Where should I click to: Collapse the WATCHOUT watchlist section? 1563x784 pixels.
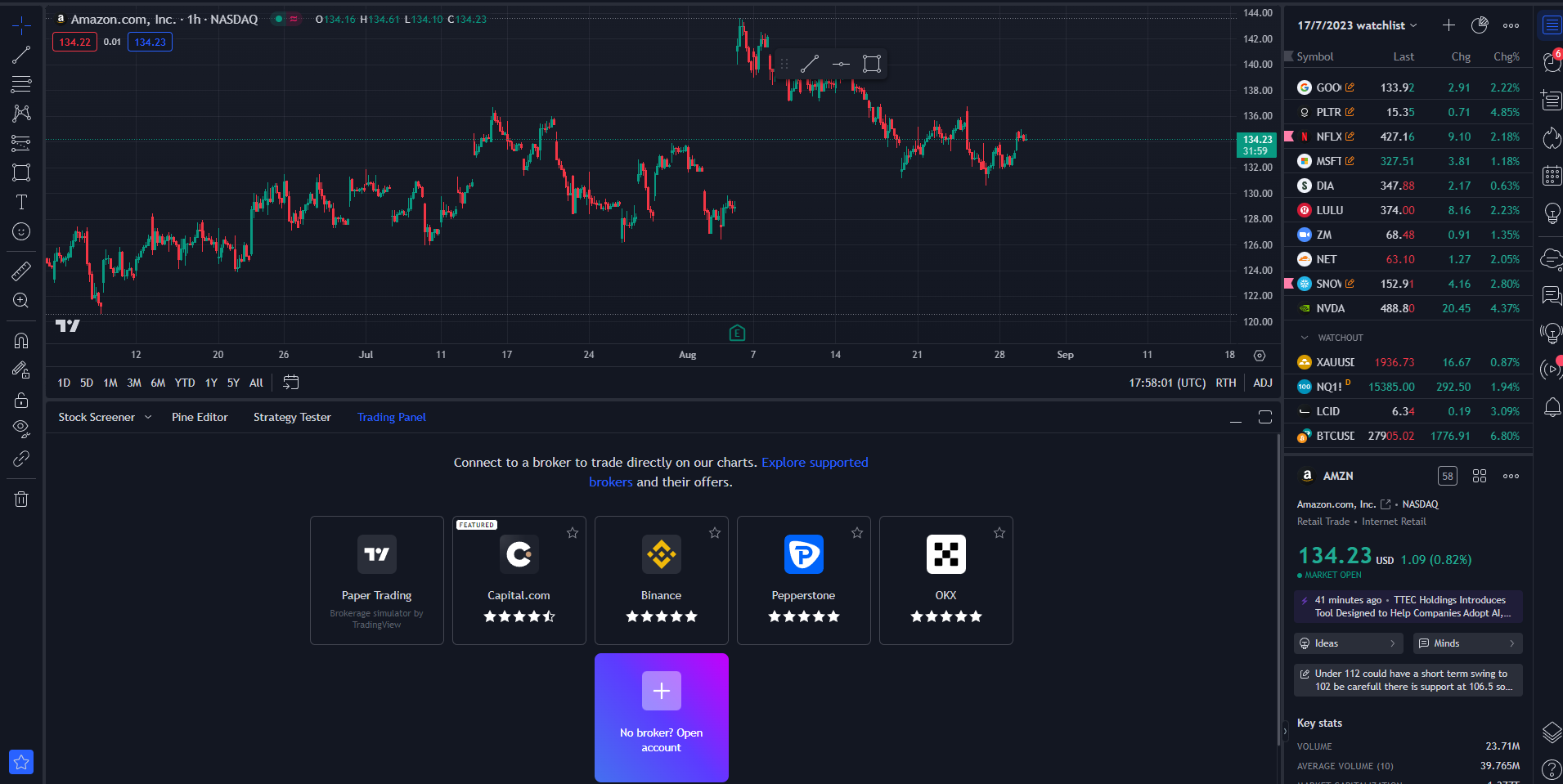click(1305, 338)
